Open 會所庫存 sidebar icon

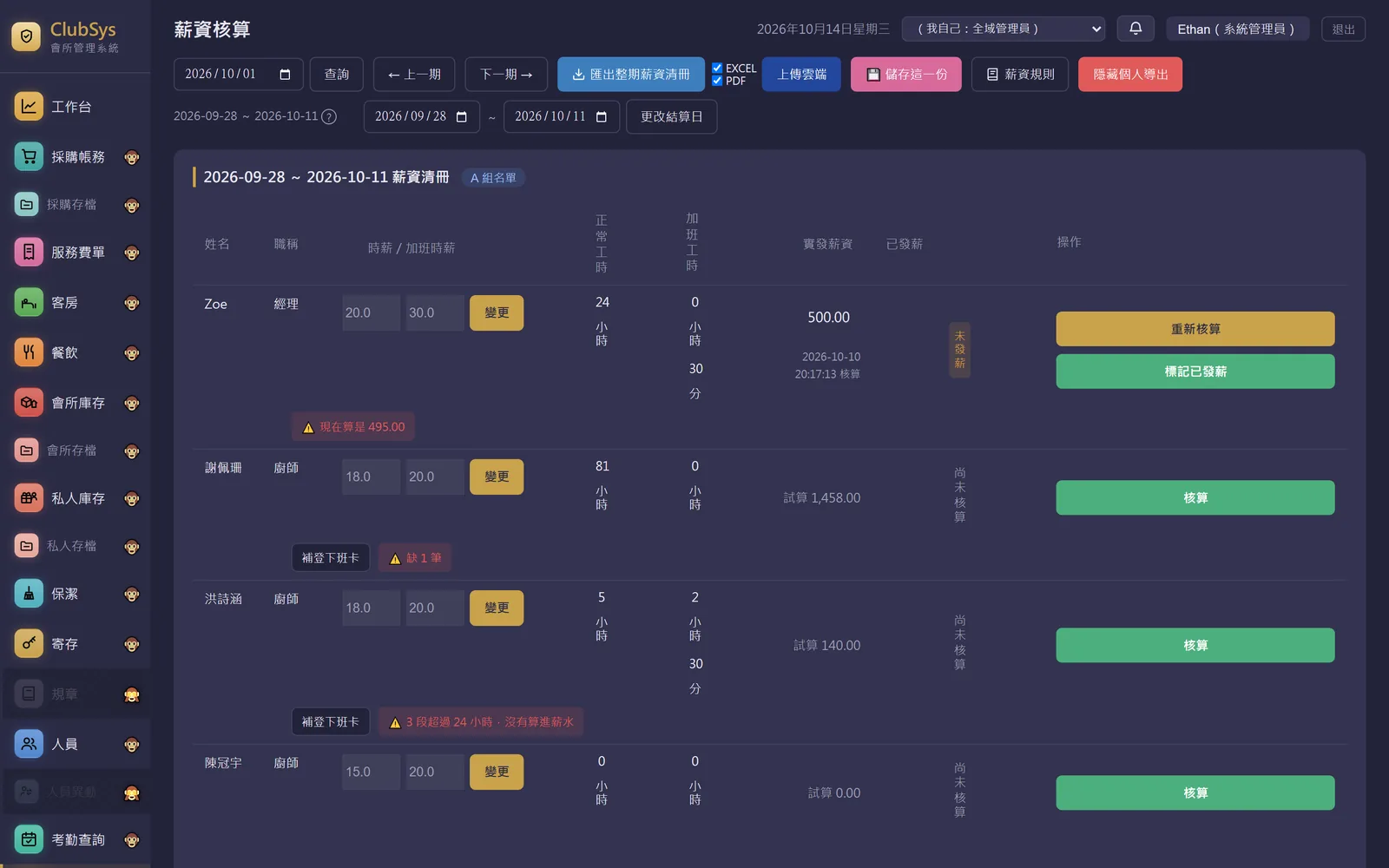(x=29, y=403)
